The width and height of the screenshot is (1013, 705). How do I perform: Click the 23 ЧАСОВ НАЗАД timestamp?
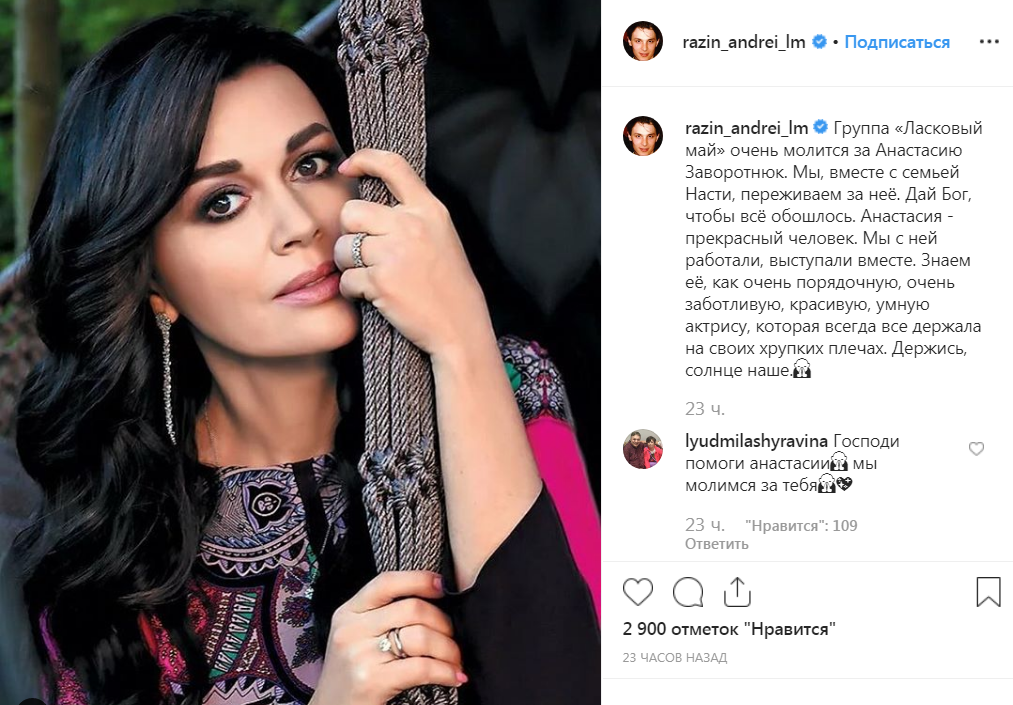[674, 658]
